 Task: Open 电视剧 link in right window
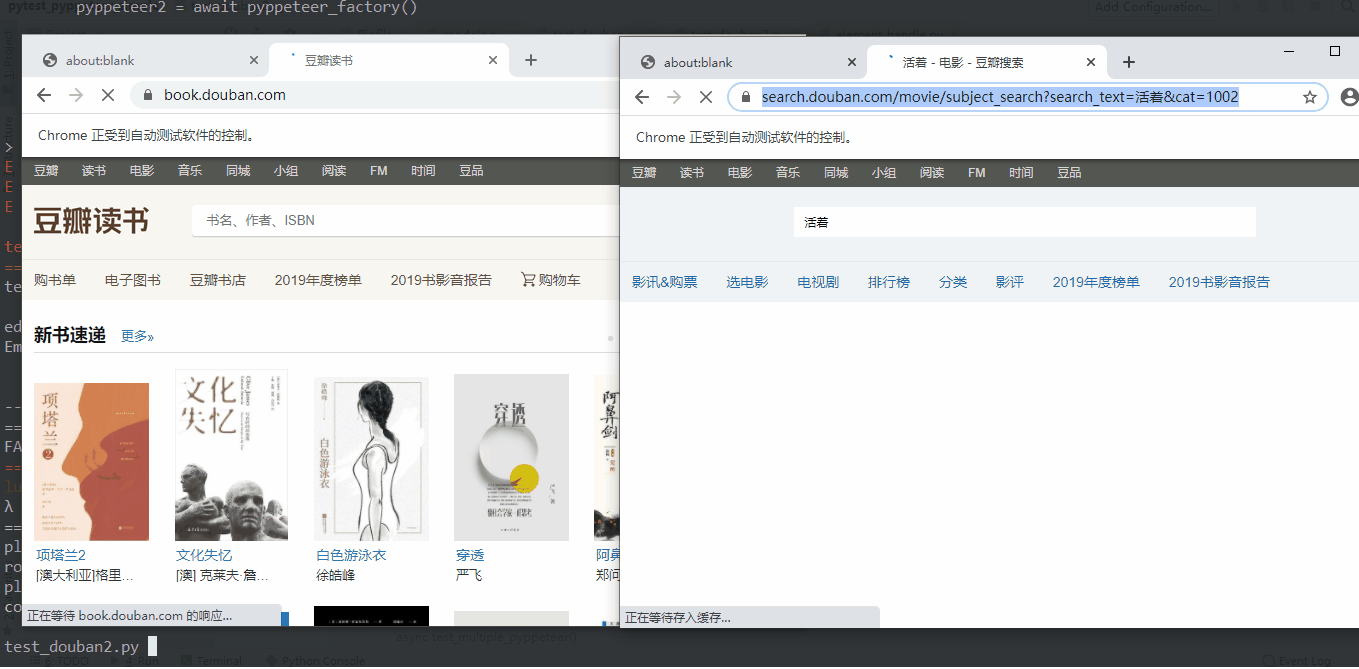point(818,282)
